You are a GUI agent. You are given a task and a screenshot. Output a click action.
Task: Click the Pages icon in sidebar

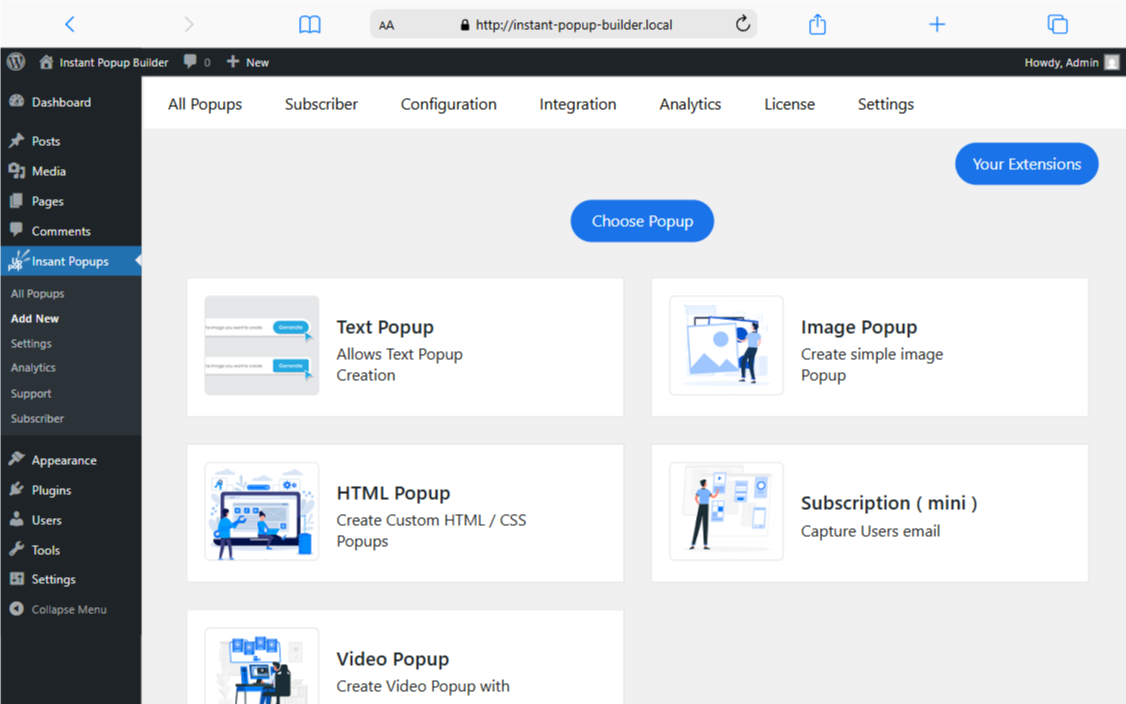pyautogui.click(x=17, y=201)
